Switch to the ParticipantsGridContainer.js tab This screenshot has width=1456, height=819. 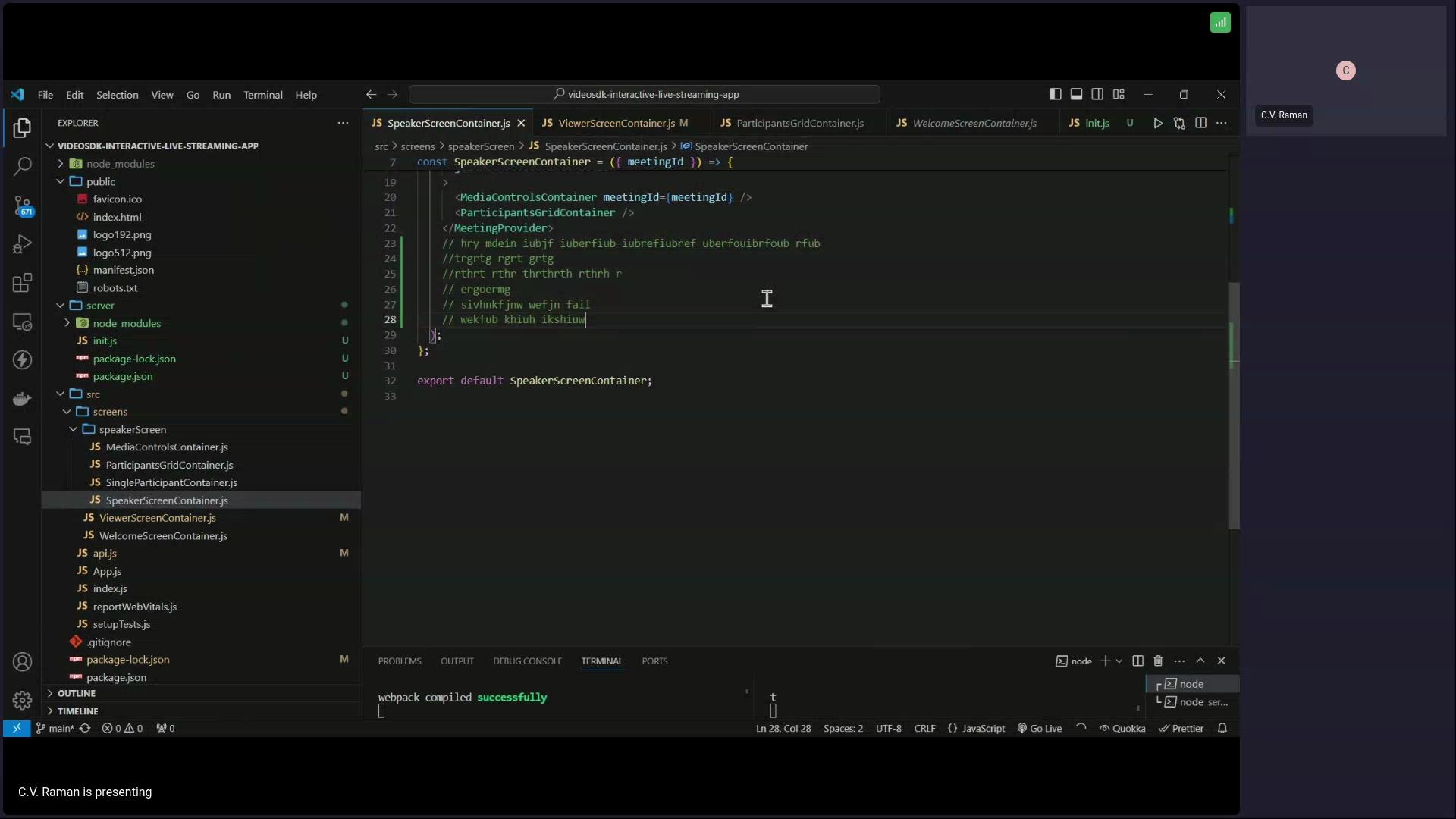799,123
